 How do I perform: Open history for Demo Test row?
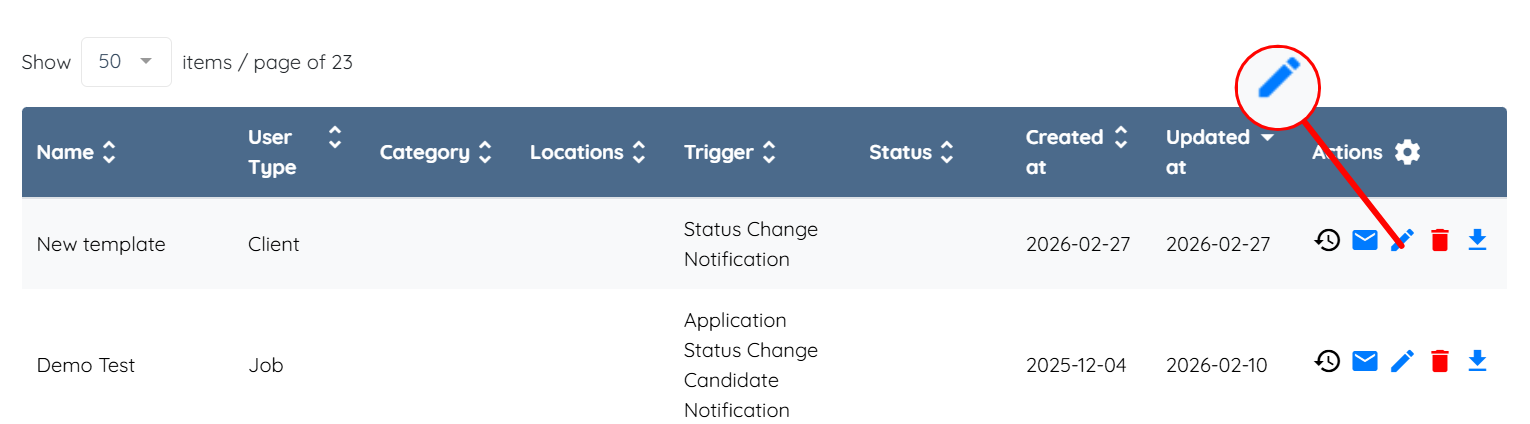tap(1327, 361)
